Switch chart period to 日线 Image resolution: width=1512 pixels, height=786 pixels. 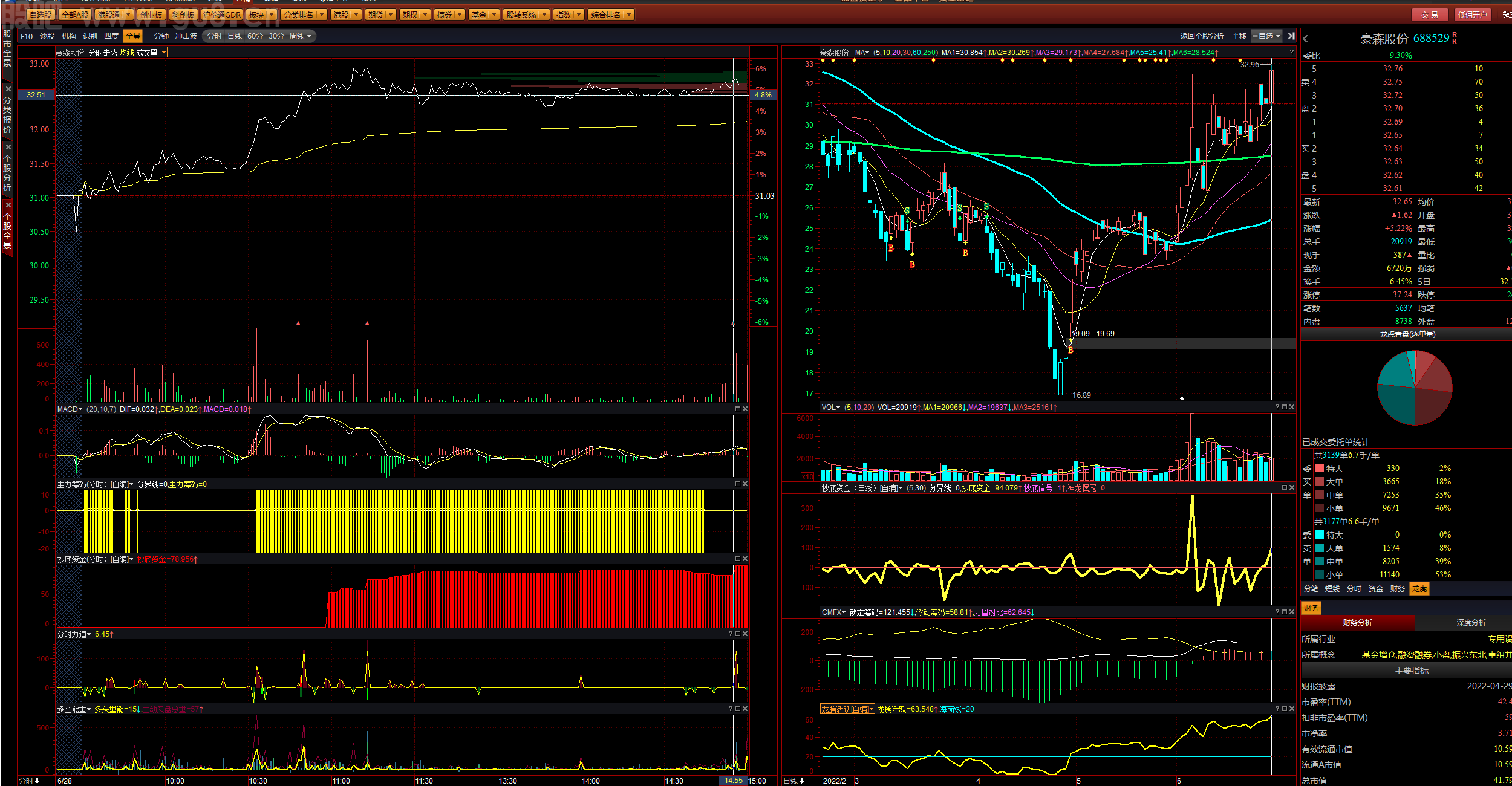(x=235, y=36)
